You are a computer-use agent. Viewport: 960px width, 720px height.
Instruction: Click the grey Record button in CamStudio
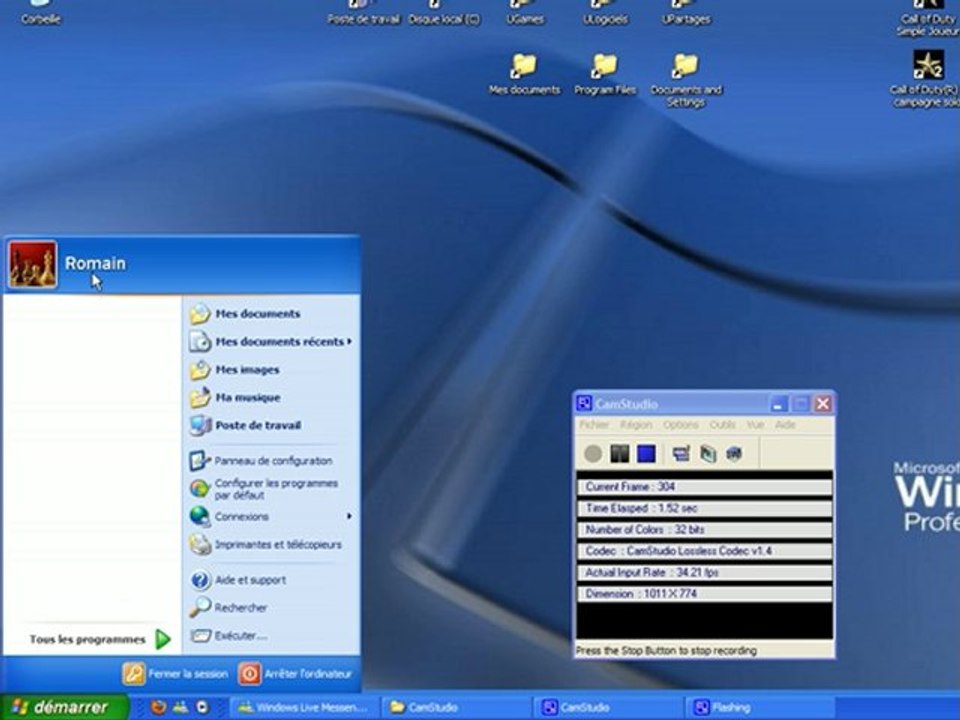(x=593, y=454)
